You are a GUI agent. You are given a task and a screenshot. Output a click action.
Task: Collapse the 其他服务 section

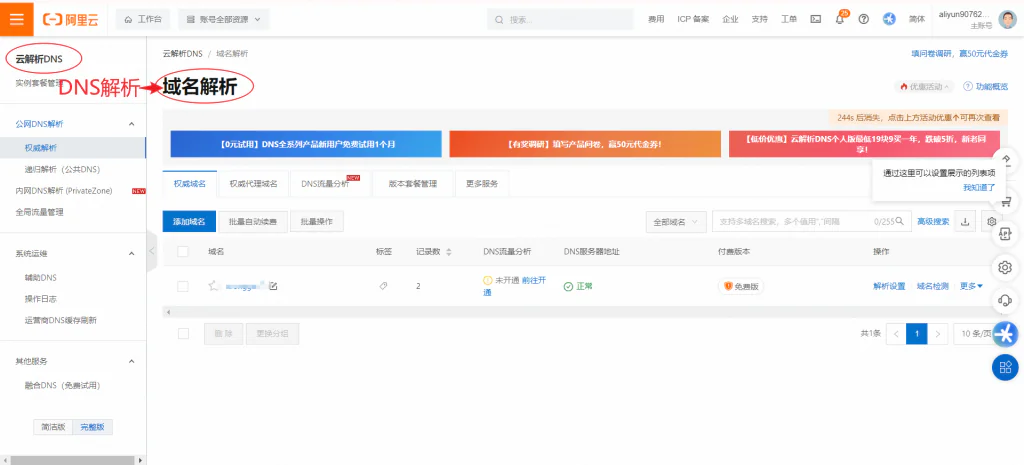pyautogui.click(x=131, y=361)
